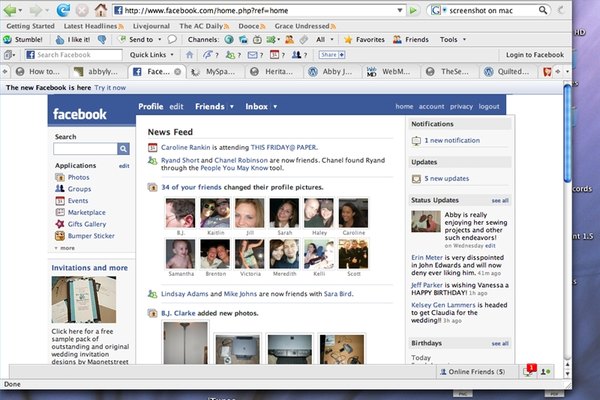Click the Share button in the Facebook toolbar

tap(332, 55)
